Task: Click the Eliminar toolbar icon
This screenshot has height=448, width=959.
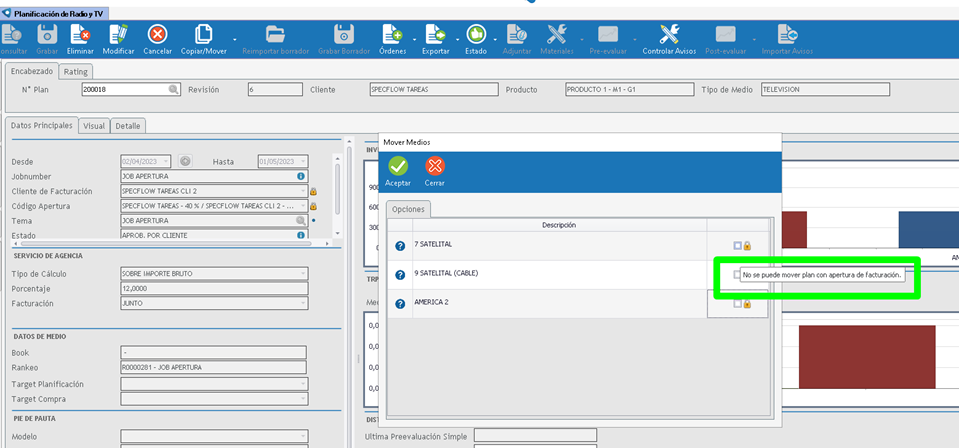Action: (x=80, y=35)
